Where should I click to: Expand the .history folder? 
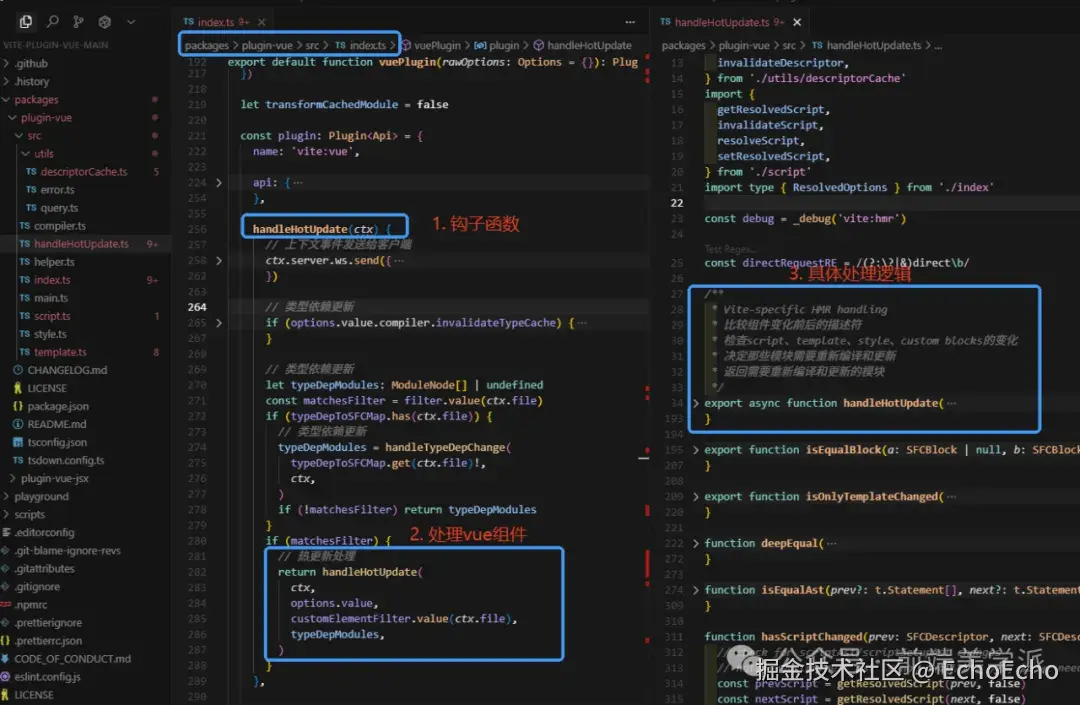[32, 81]
